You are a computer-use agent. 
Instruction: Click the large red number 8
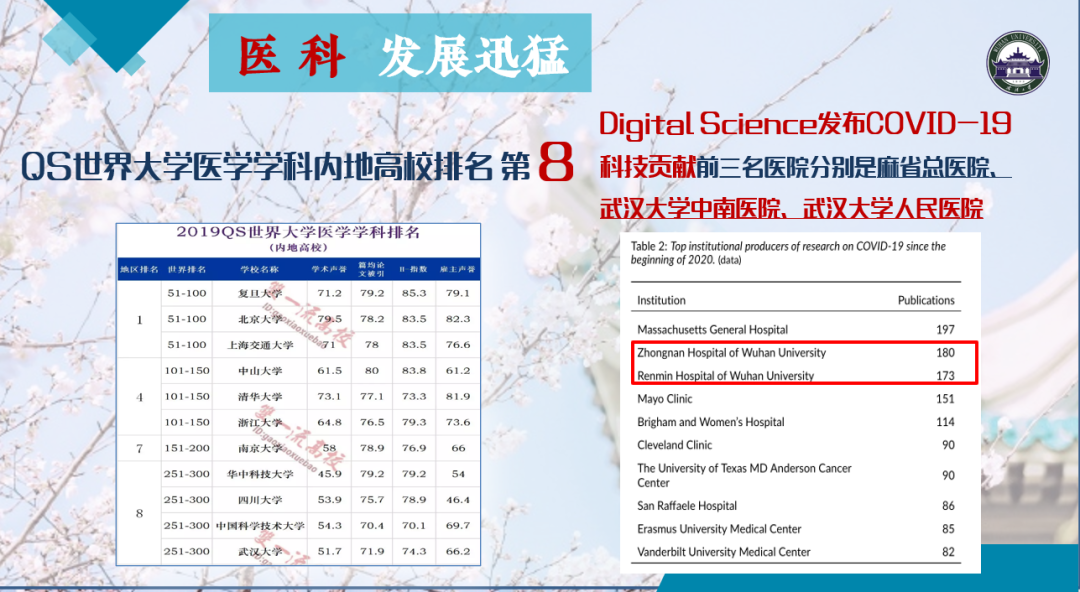click(556, 163)
